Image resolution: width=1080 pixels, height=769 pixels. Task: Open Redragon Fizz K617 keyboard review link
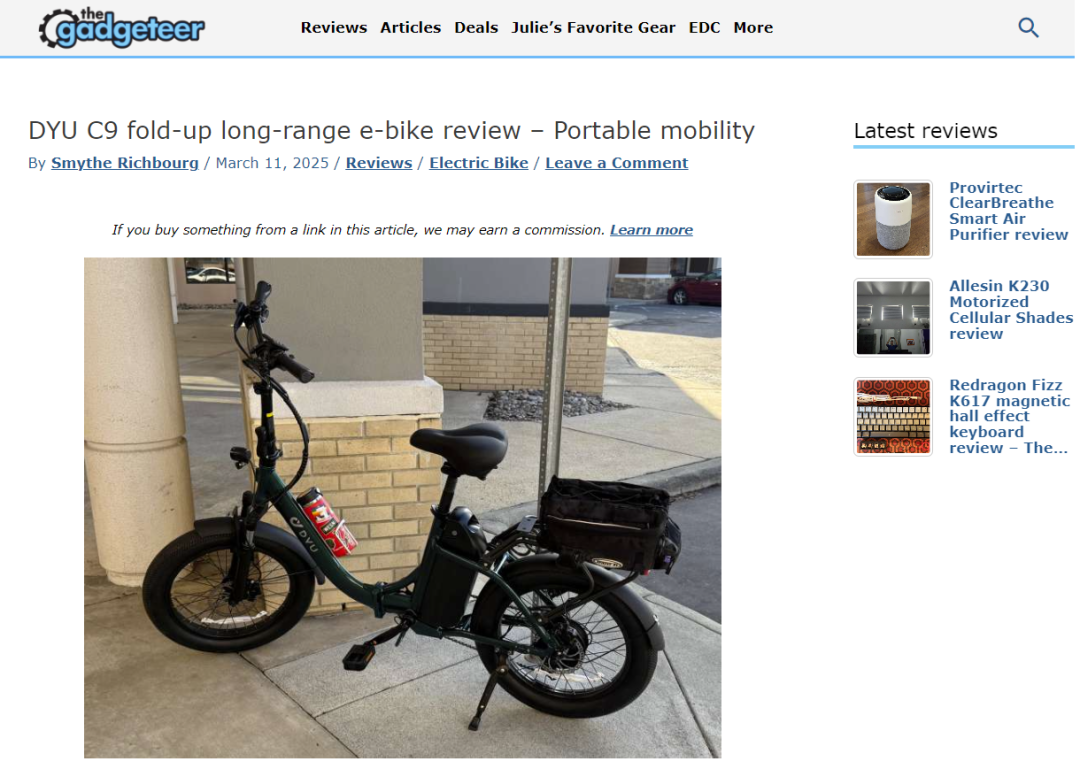click(1009, 416)
